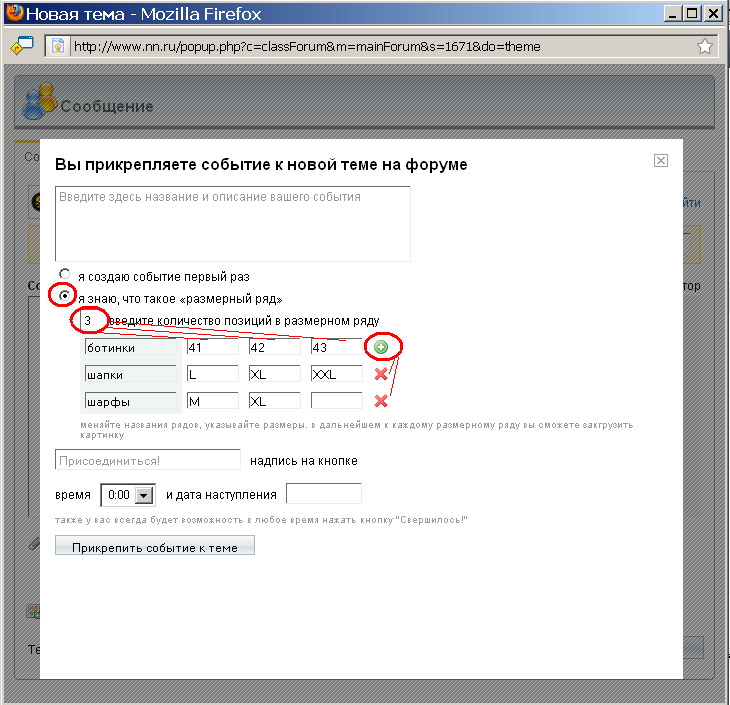This screenshot has height=705, width=730.
Task: Click the шапки size field with L
Action: point(213,374)
